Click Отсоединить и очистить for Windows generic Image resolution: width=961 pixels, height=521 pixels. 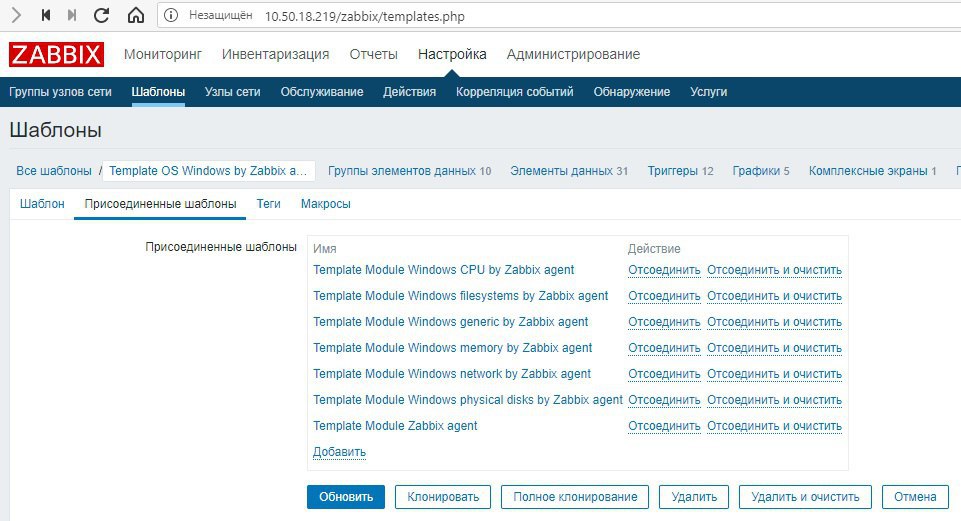click(775, 322)
